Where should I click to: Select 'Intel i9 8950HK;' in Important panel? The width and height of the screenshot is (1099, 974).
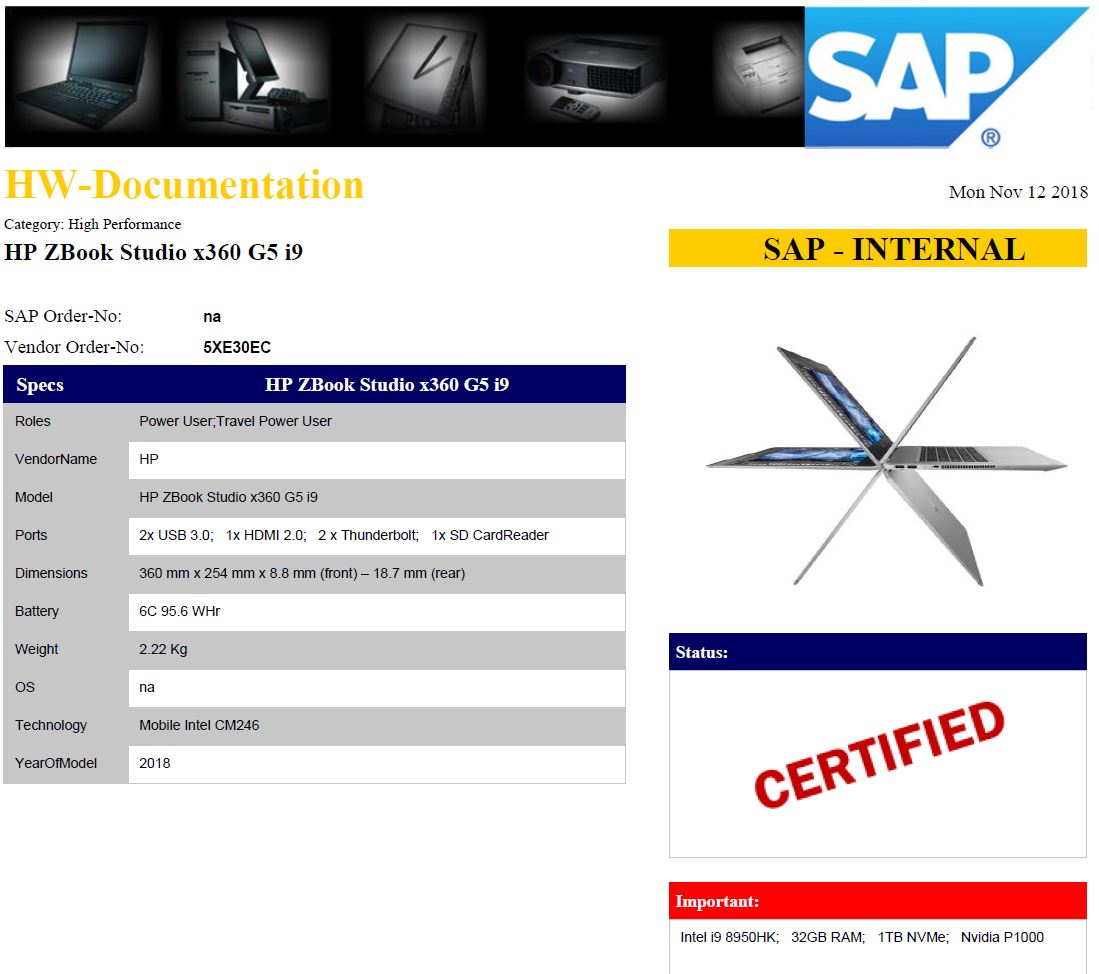pos(730,937)
